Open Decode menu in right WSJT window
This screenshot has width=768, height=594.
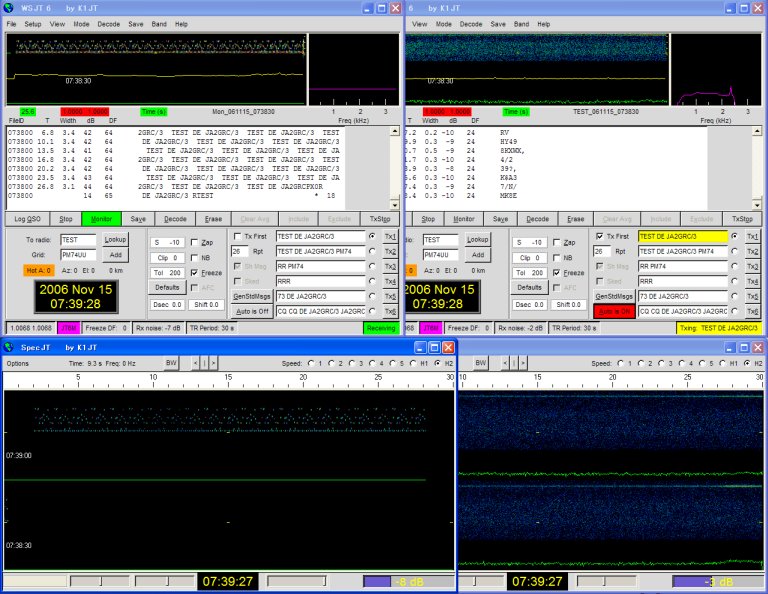471,24
